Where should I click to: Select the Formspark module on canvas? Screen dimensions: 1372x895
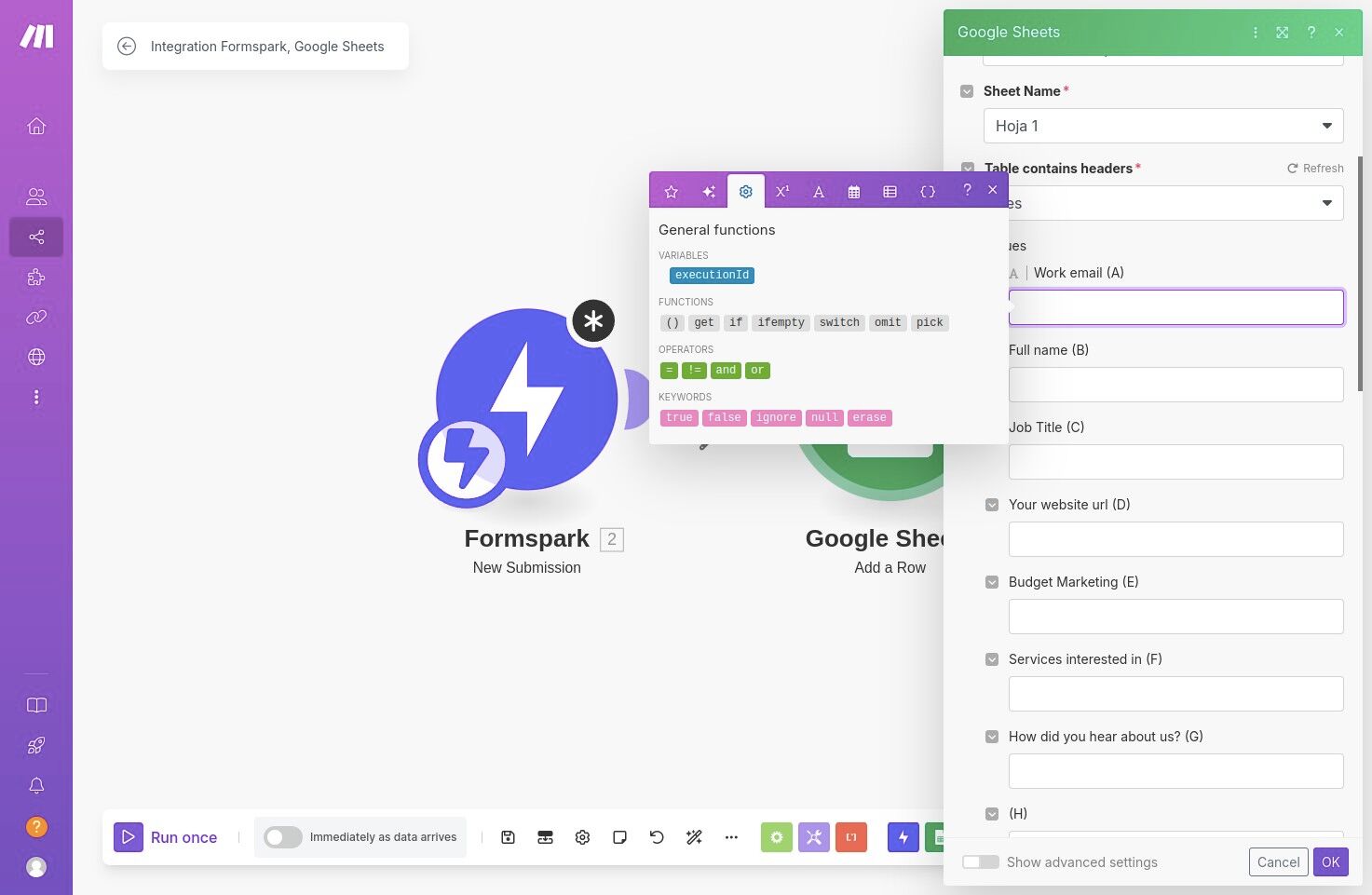(526, 400)
